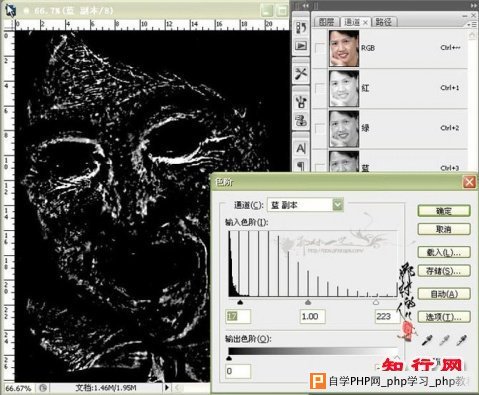Open the History panel icon
Viewport: 479px width, 395px height.
[x=301, y=28]
